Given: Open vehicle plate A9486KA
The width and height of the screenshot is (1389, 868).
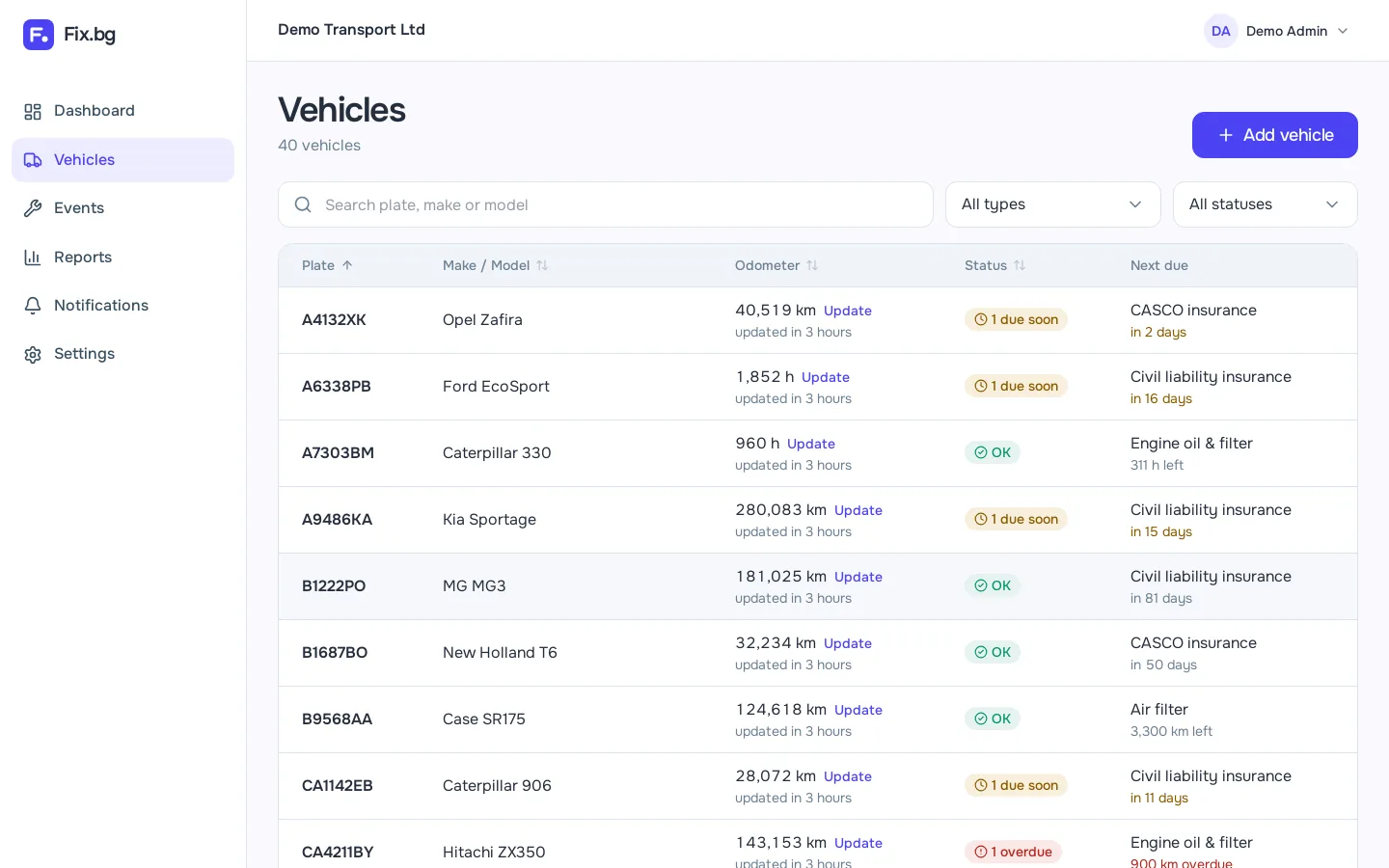Looking at the screenshot, I should pos(337,520).
